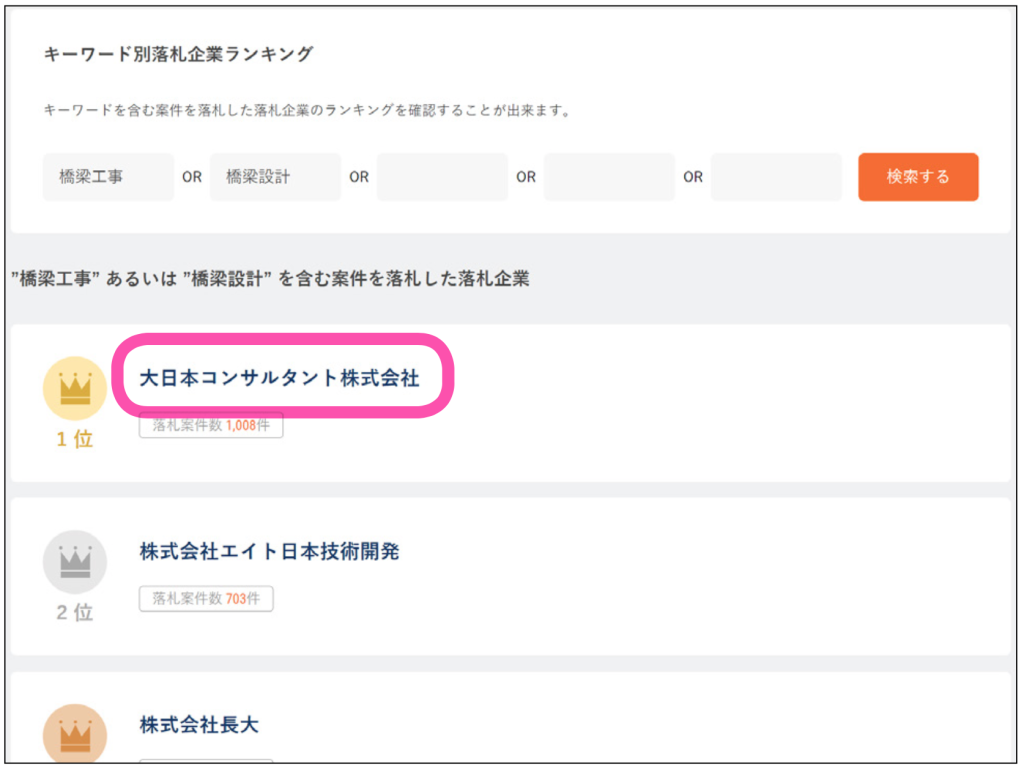The height and width of the screenshot is (772, 1024).
Task: Click the gold crown icon for 1位
Action: 75,389
